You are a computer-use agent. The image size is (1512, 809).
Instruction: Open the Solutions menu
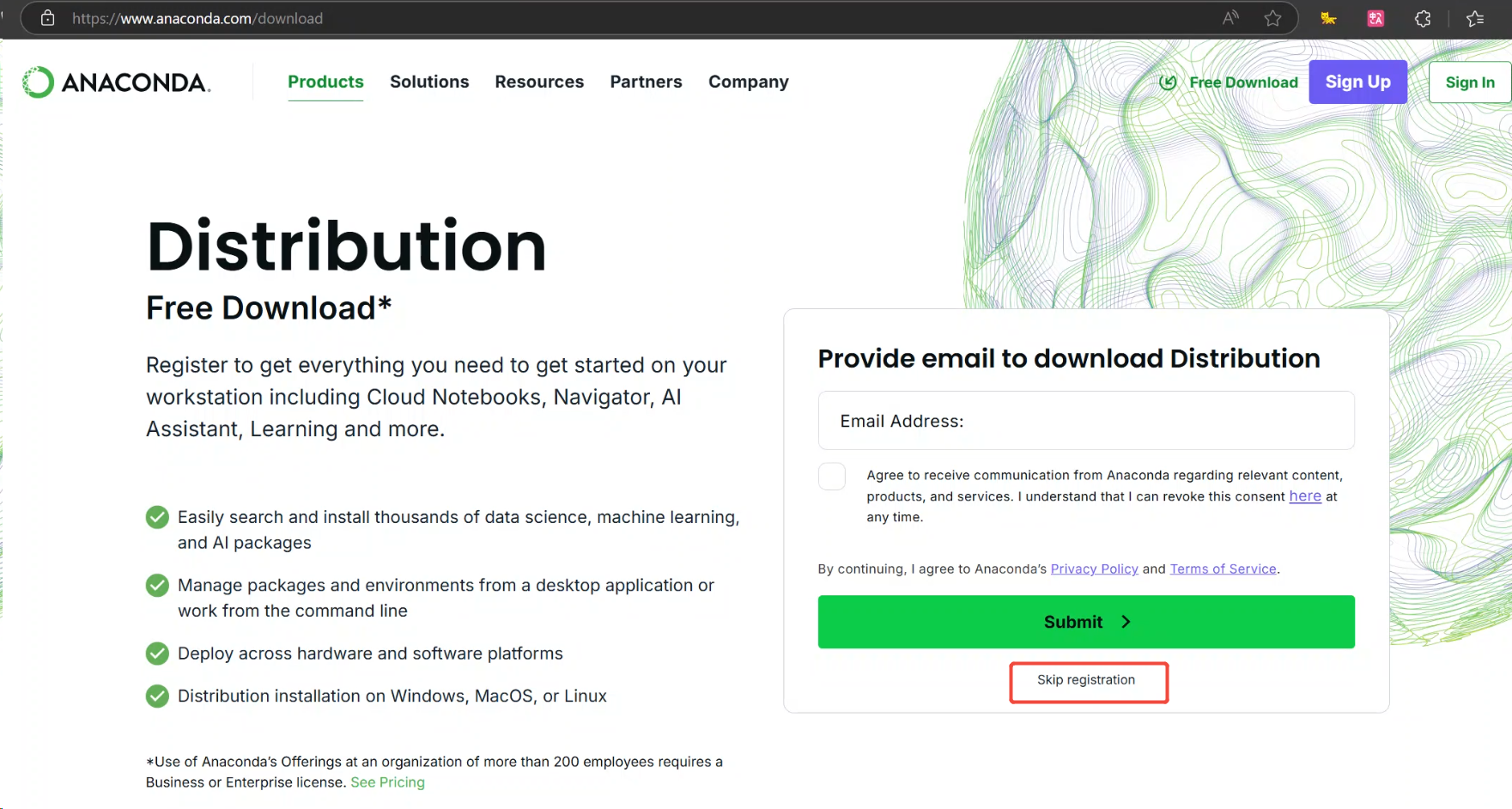(x=429, y=82)
